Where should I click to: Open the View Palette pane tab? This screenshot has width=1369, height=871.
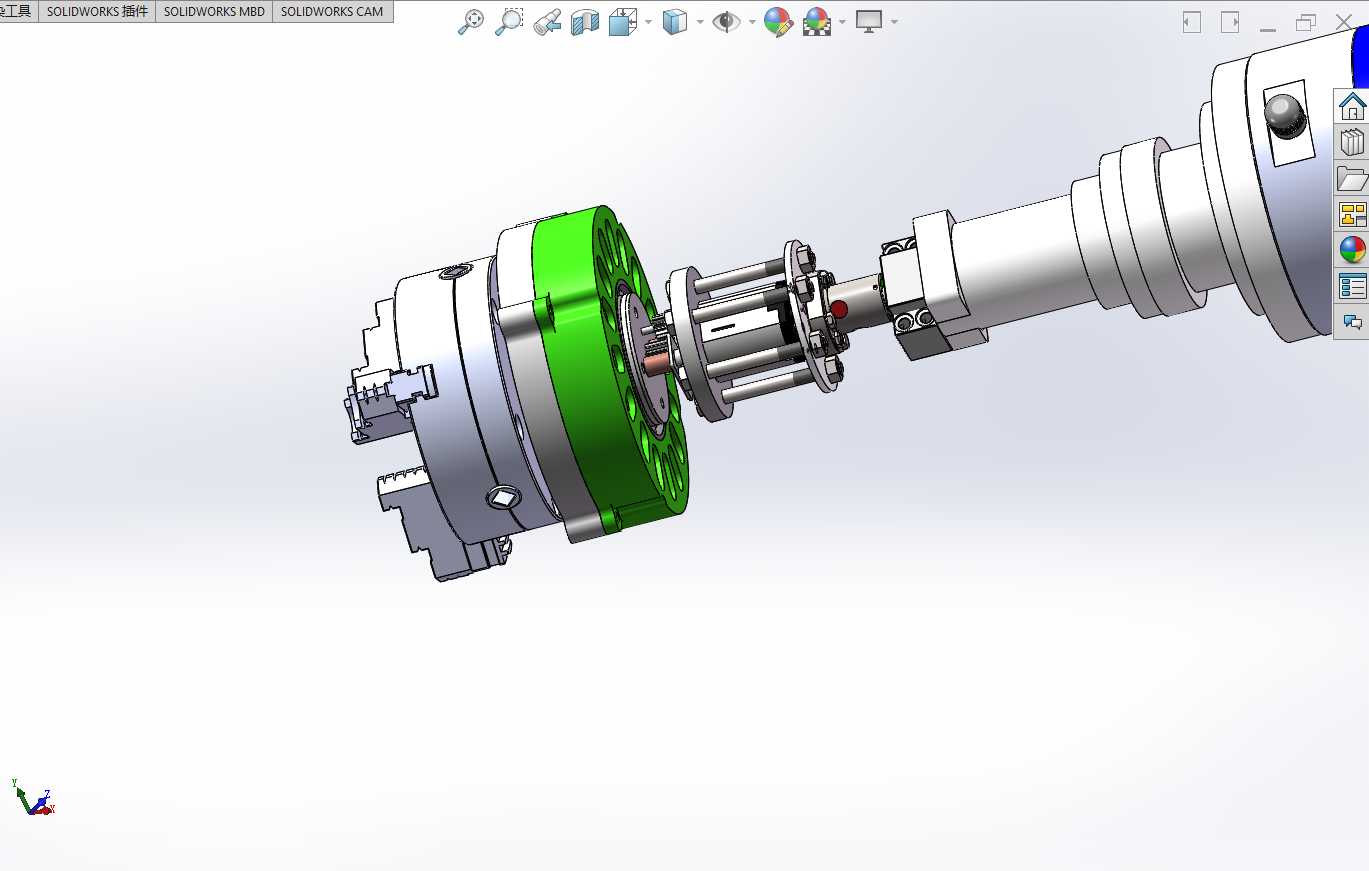(1353, 214)
